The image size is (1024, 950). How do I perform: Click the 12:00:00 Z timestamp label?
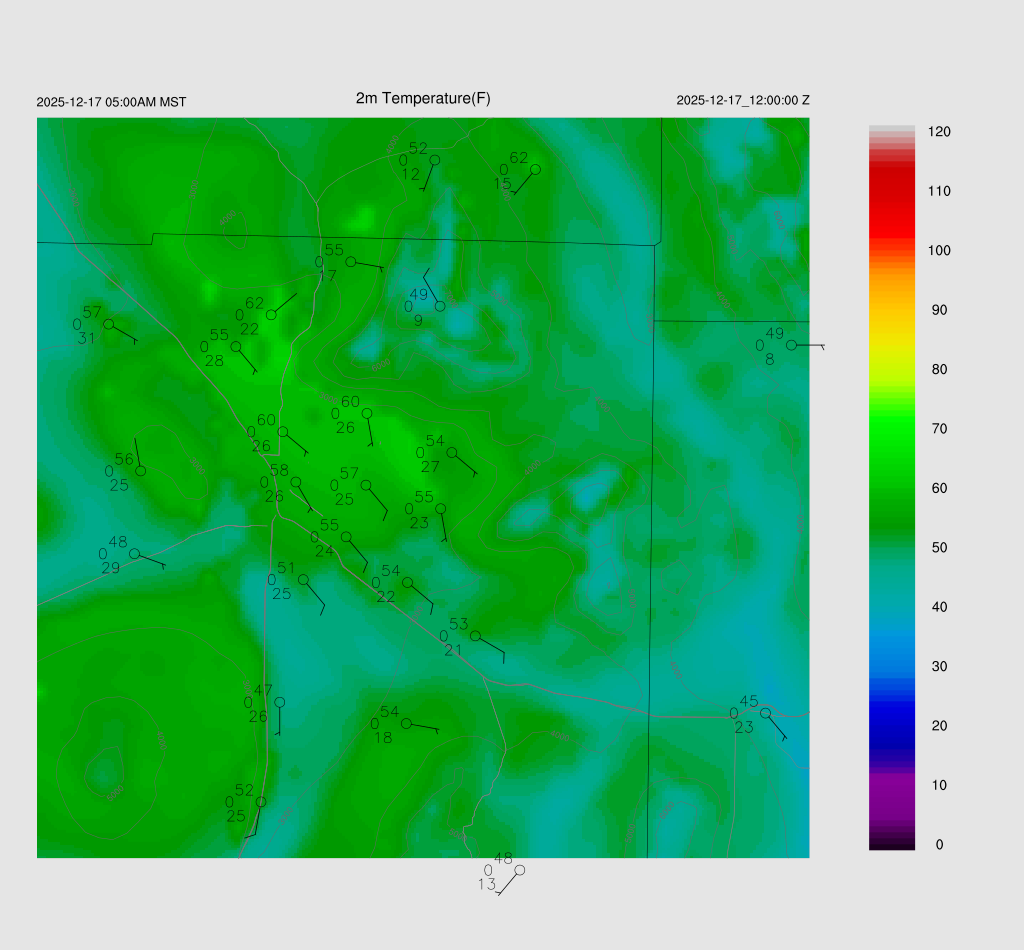(743, 101)
